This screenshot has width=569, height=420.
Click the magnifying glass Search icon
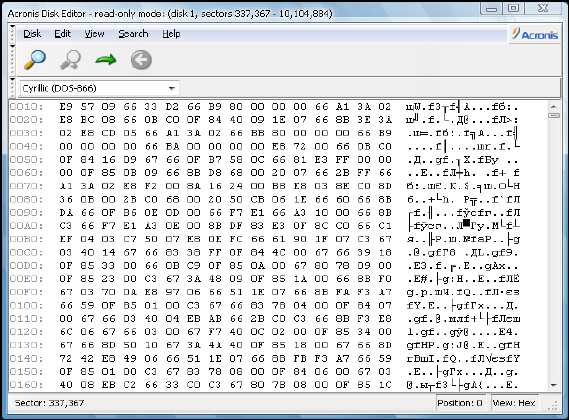point(35,60)
